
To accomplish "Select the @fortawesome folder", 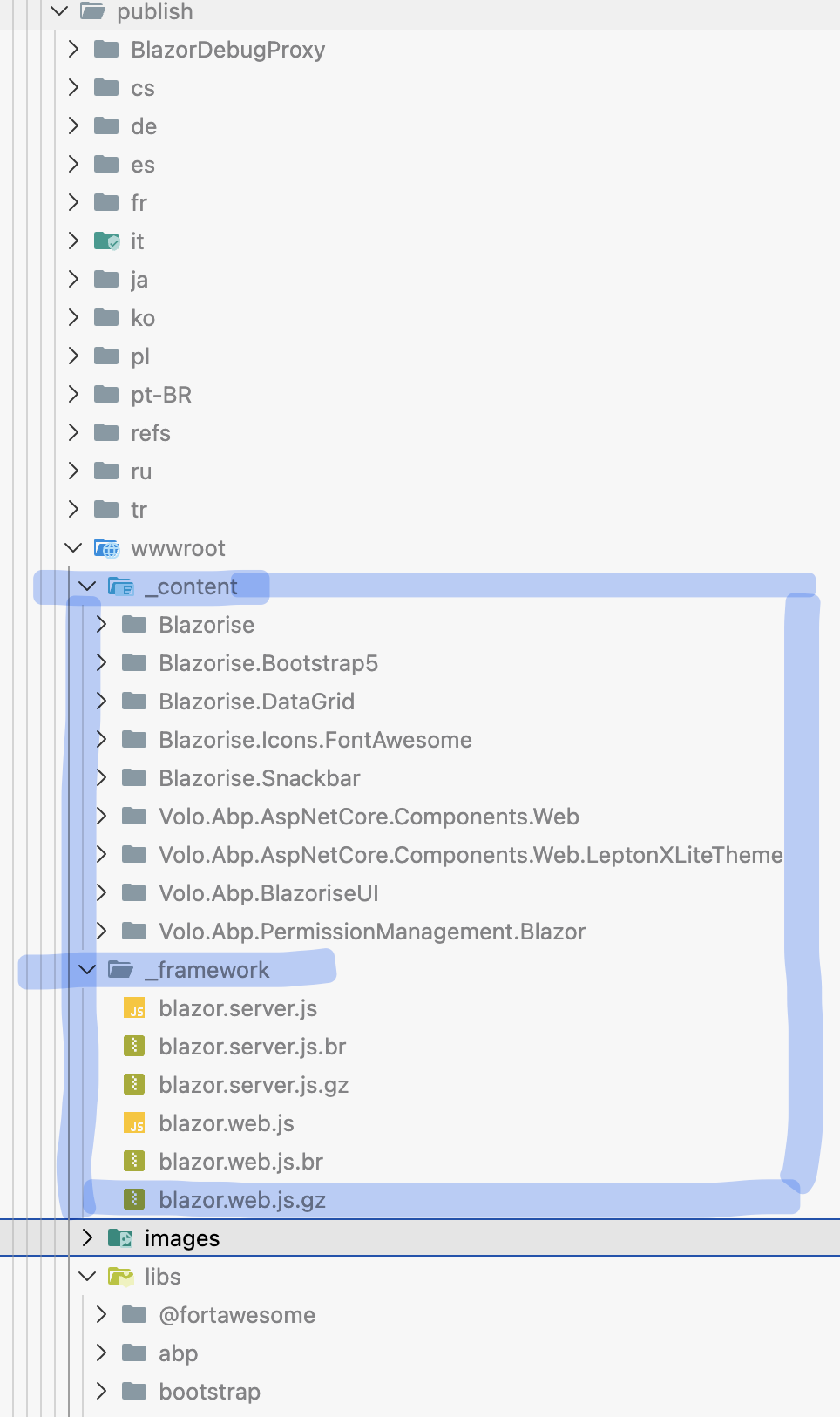I will pos(237,1315).
